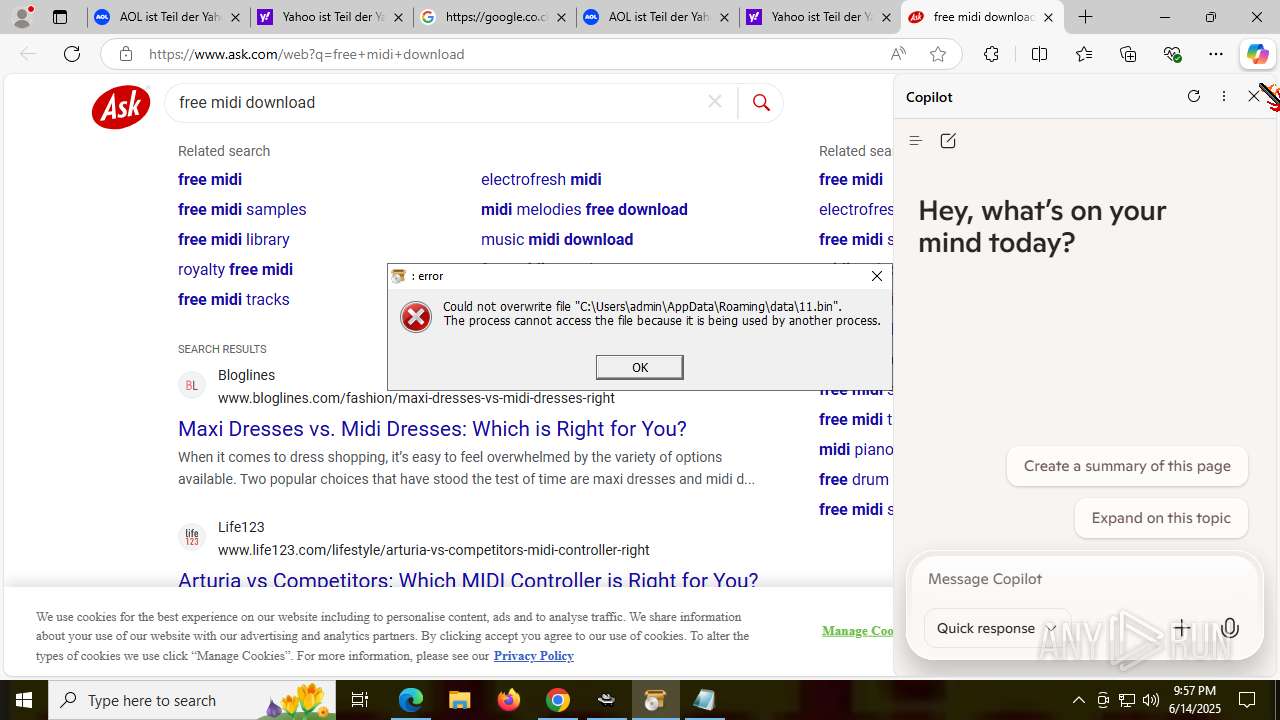1280x720 pixels.
Task: Open the tab actions menu icon
Action: 60,17
